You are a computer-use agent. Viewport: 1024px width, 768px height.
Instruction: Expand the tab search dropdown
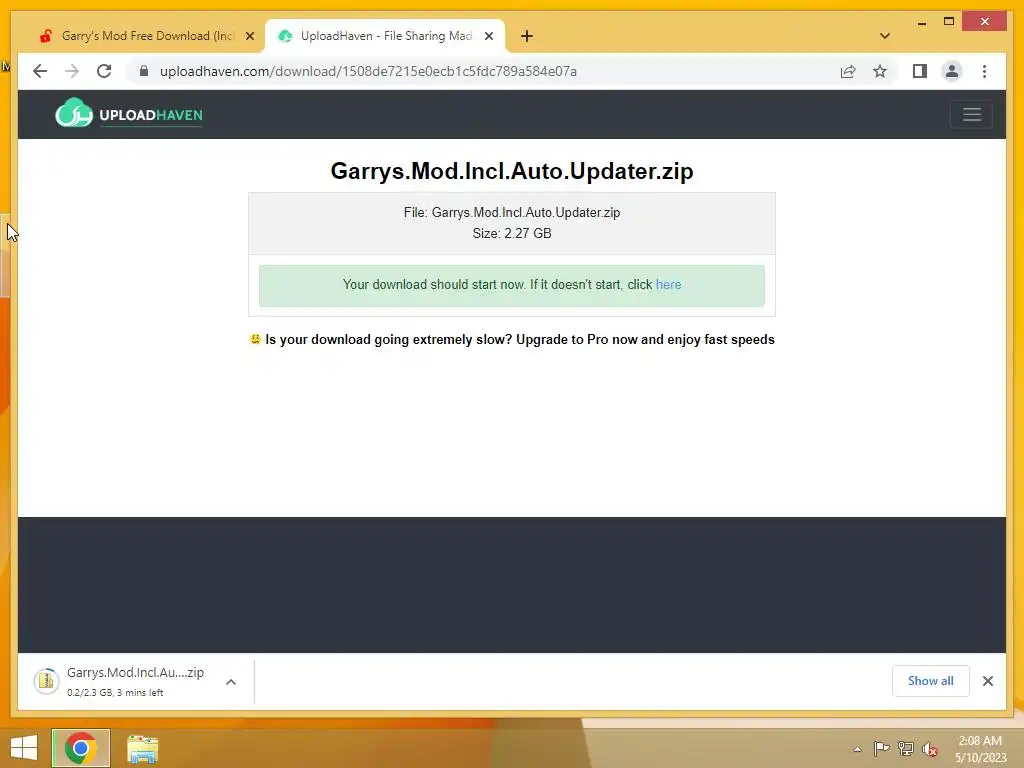pyautogui.click(x=885, y=36)
